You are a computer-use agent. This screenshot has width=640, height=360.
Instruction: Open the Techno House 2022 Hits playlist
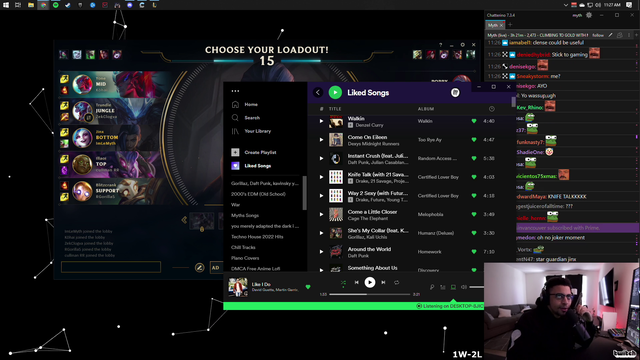tap(257, 237)
